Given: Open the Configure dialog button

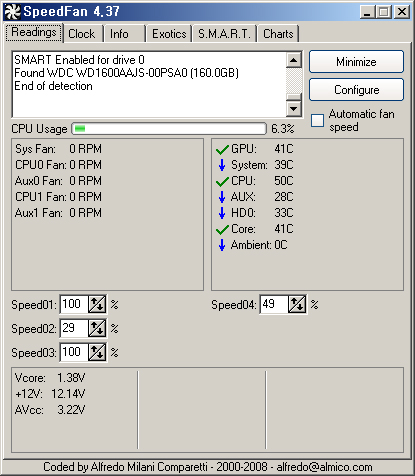Looking at the screenshot, I should (x=356, y=90).
